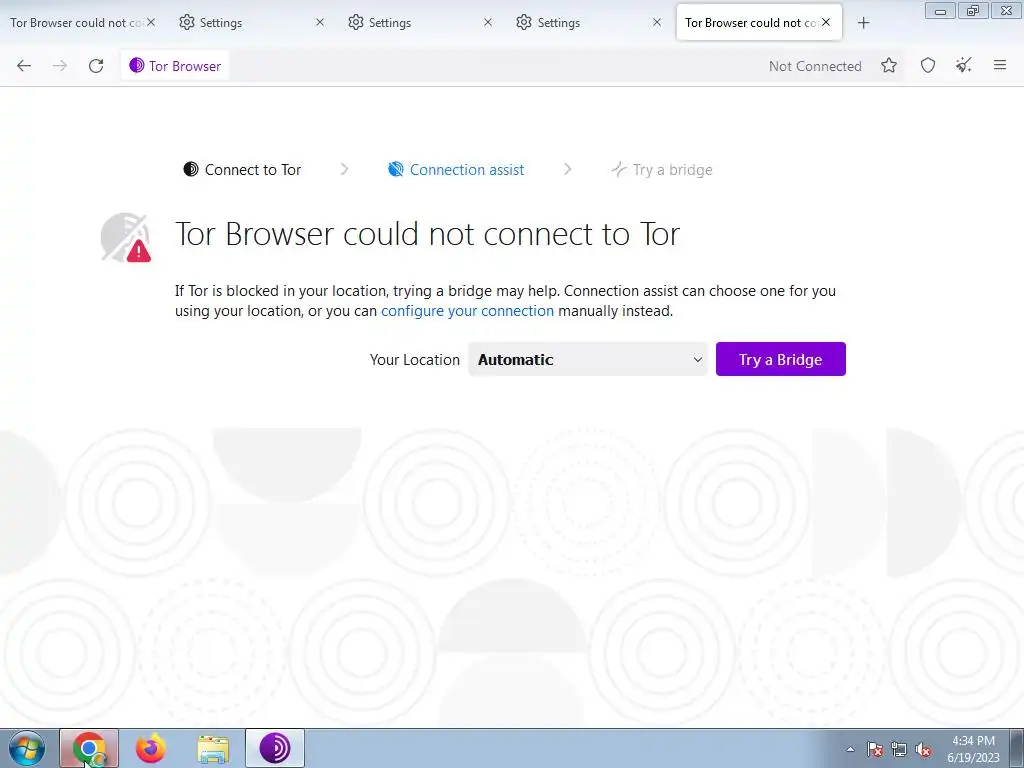This screenshot has width=1024, height=768.
Task: Switch to the third Settings tab
Action: (588, 22)
